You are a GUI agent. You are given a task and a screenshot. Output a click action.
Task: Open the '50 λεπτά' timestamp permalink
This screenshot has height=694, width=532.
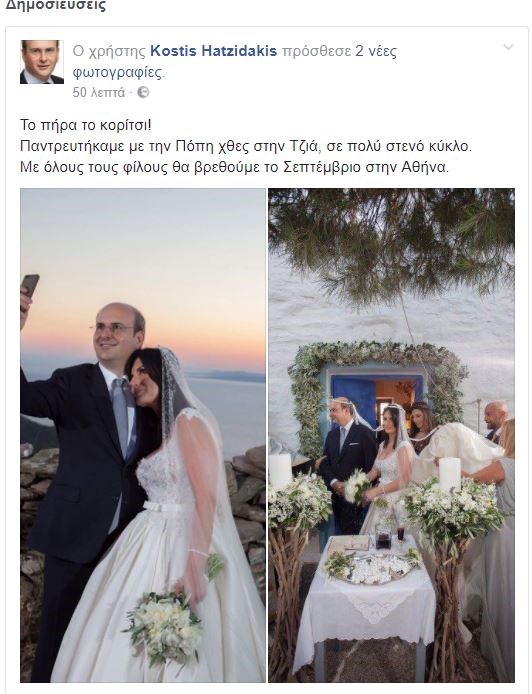coord(99,93)
